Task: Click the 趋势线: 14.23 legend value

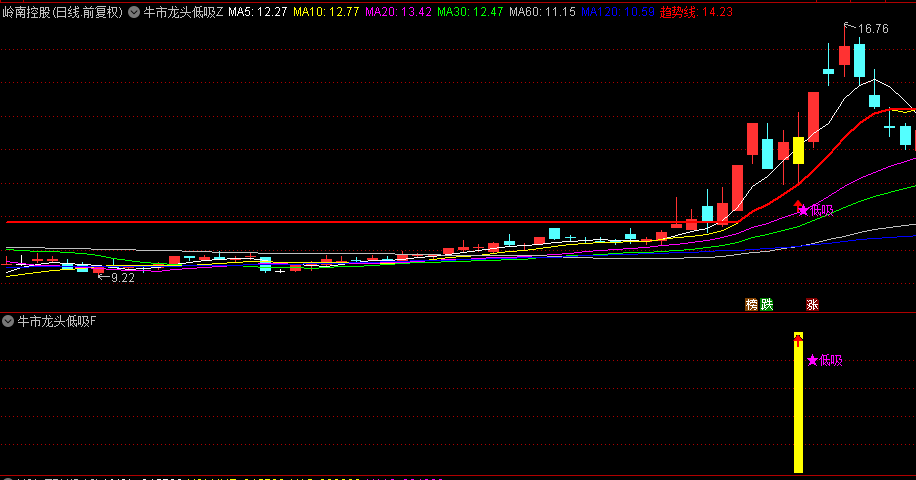Action: [696, 12]
